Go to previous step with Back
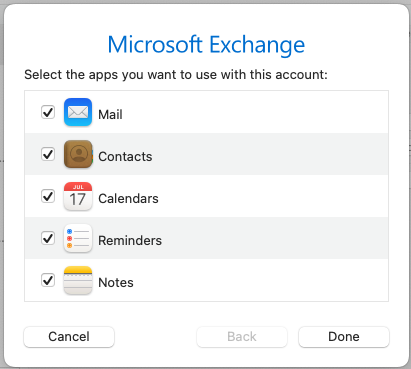411x369 pixels. coord(242,337)
